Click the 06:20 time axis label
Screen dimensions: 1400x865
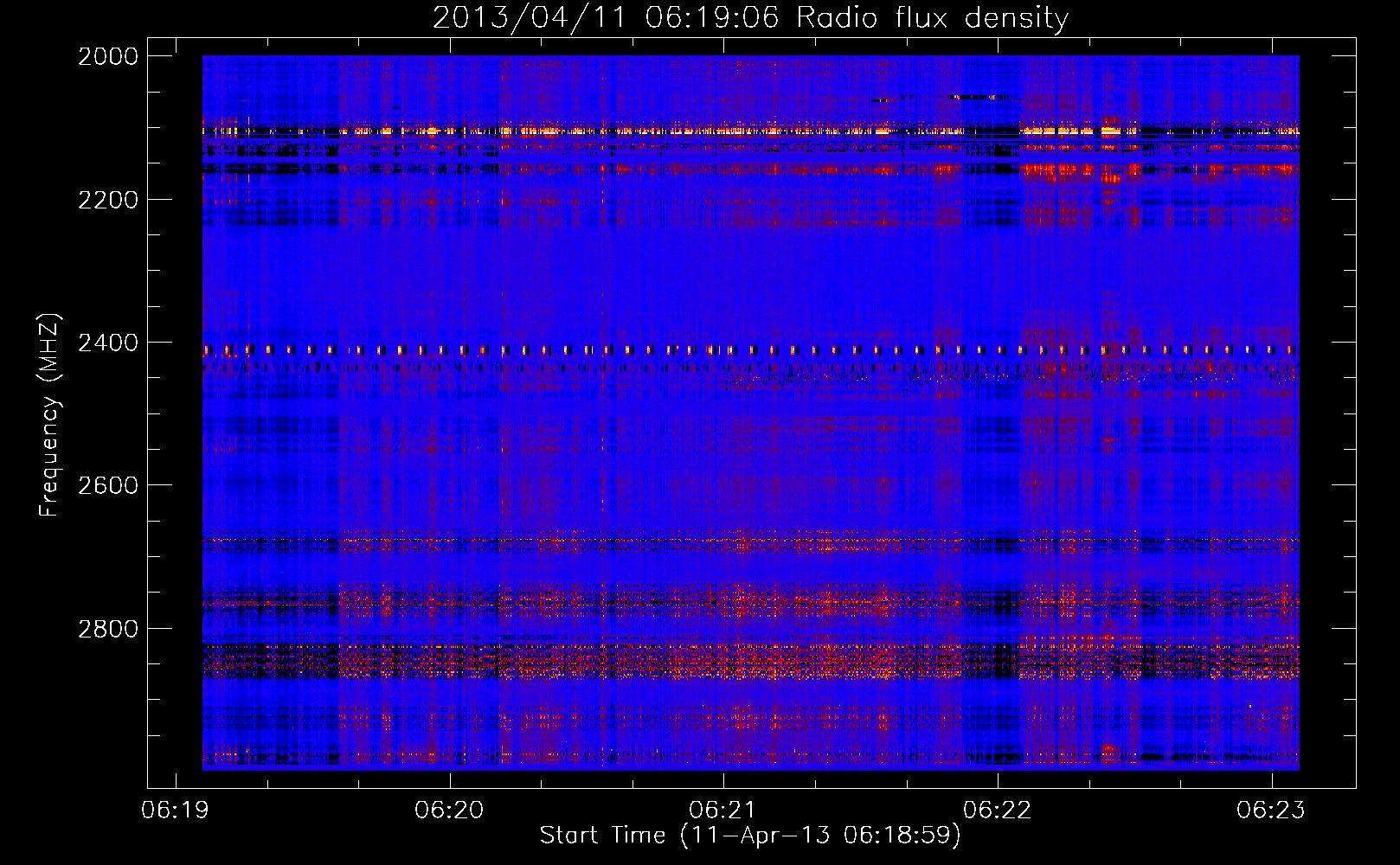click(x=449, y=811)
